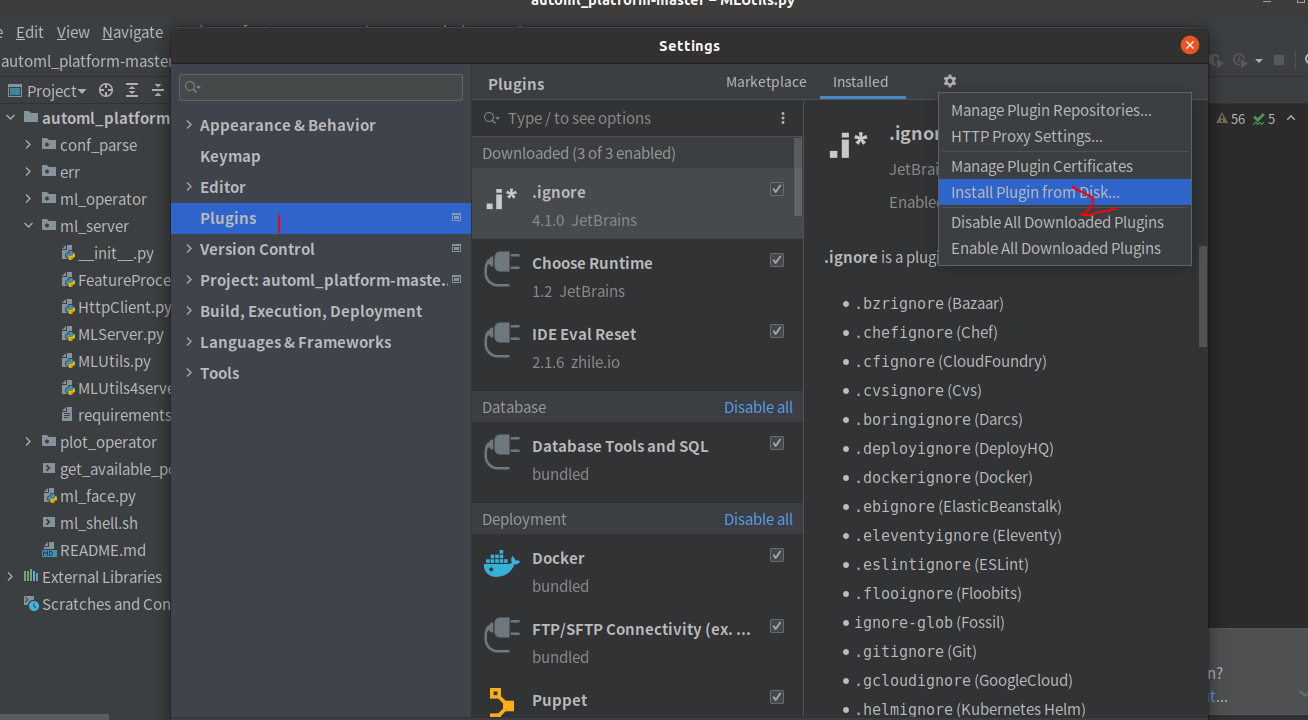This screenshot has width=1308, height=720.
Task: Open the View menu
Action: [73, 32]
